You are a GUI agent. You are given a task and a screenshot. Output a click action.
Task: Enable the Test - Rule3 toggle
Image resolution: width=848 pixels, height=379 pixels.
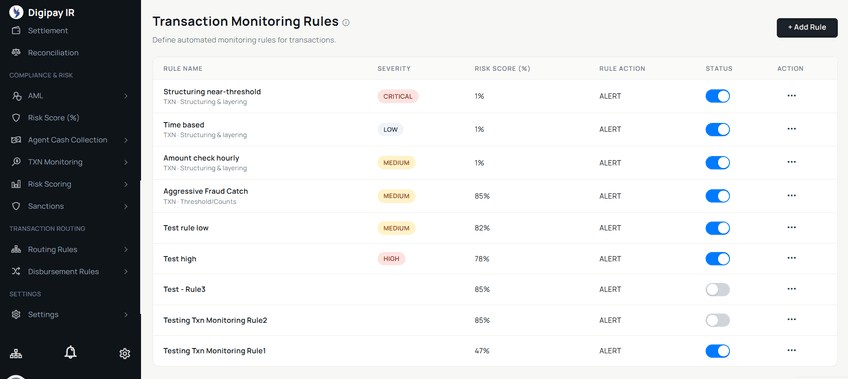pyautogui.click(x=718, y=290)
